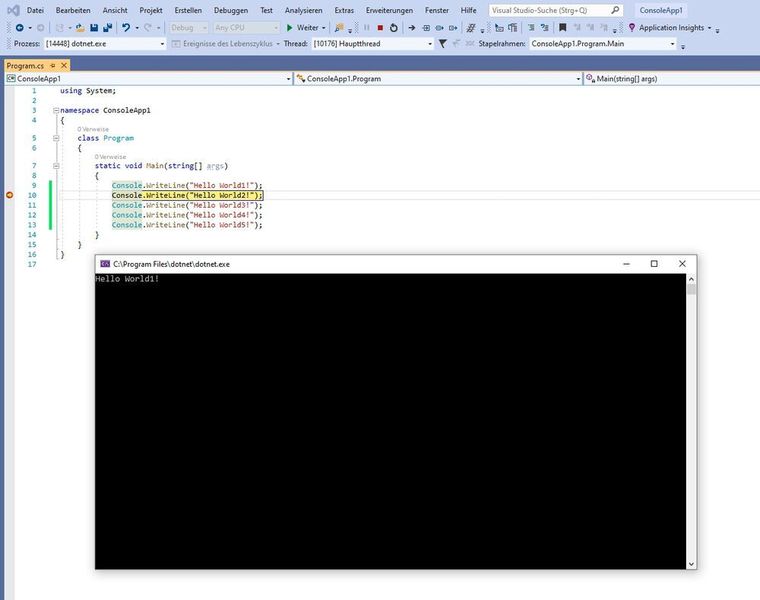
Task: Open the Fenster menu
Action: click(437, 10)
